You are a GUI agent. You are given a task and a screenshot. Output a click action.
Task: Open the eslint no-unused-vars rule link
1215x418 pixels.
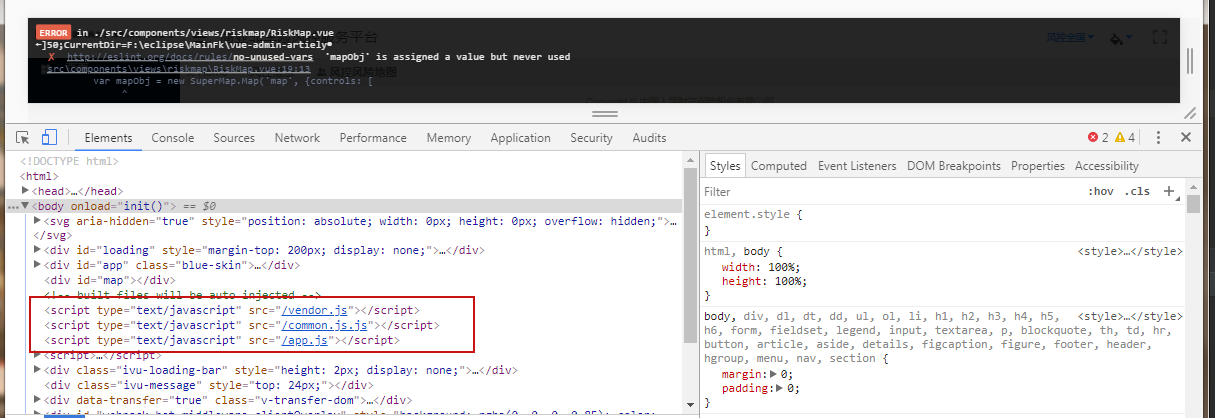192,57
